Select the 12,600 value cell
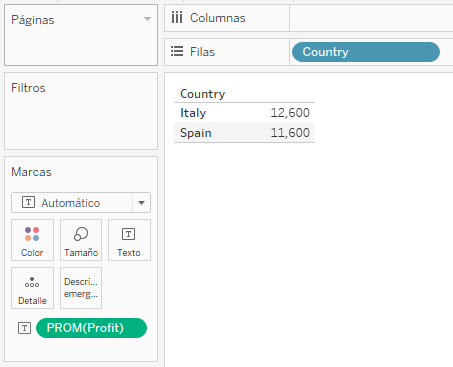The width and height of the screenshot is (453, 367). click(290, 113)
